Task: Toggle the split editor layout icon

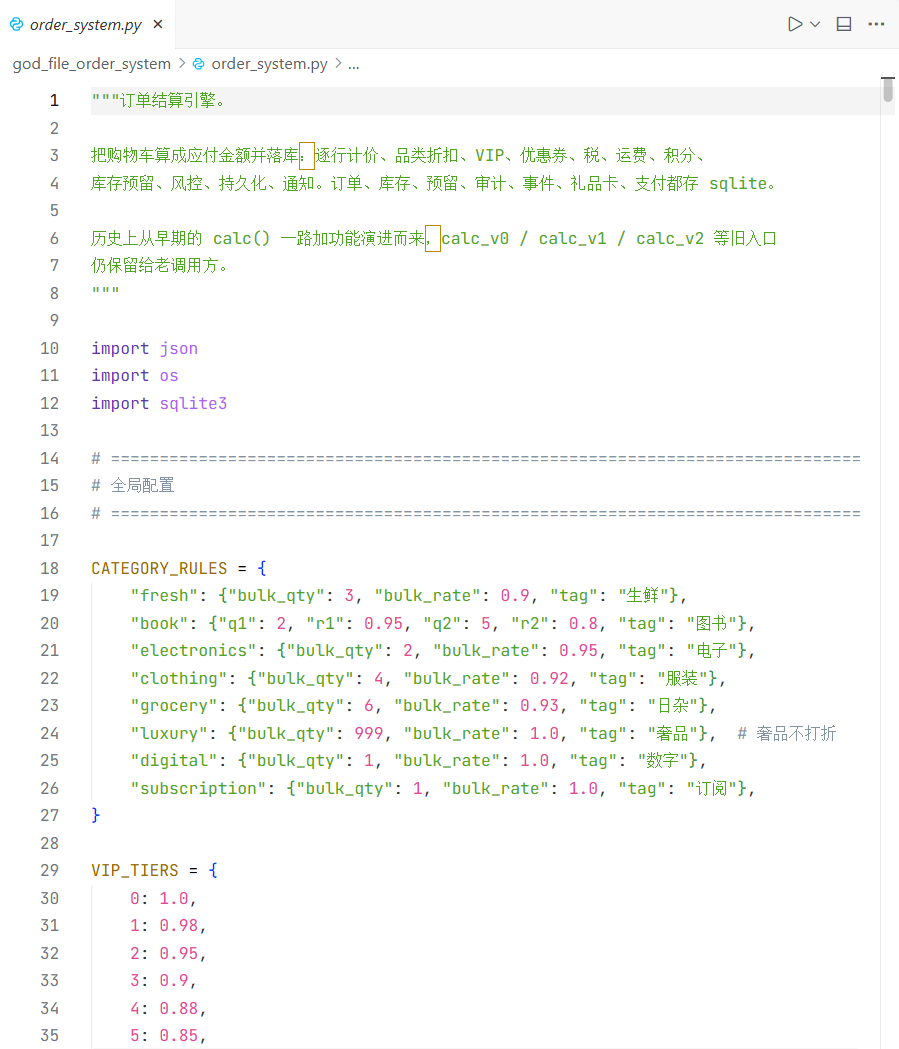Action: pyautogui.click(x=844, y=25)
